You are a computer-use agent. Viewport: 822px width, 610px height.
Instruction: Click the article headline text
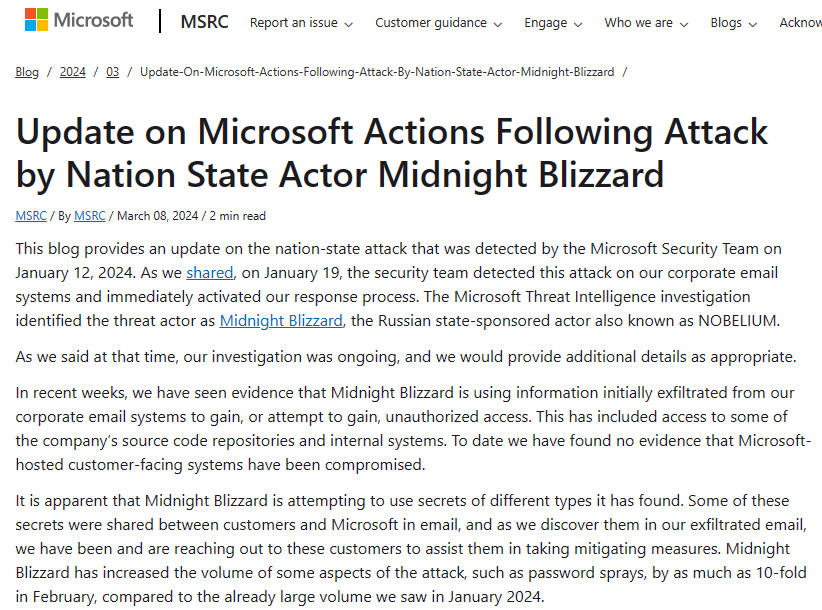392,152
